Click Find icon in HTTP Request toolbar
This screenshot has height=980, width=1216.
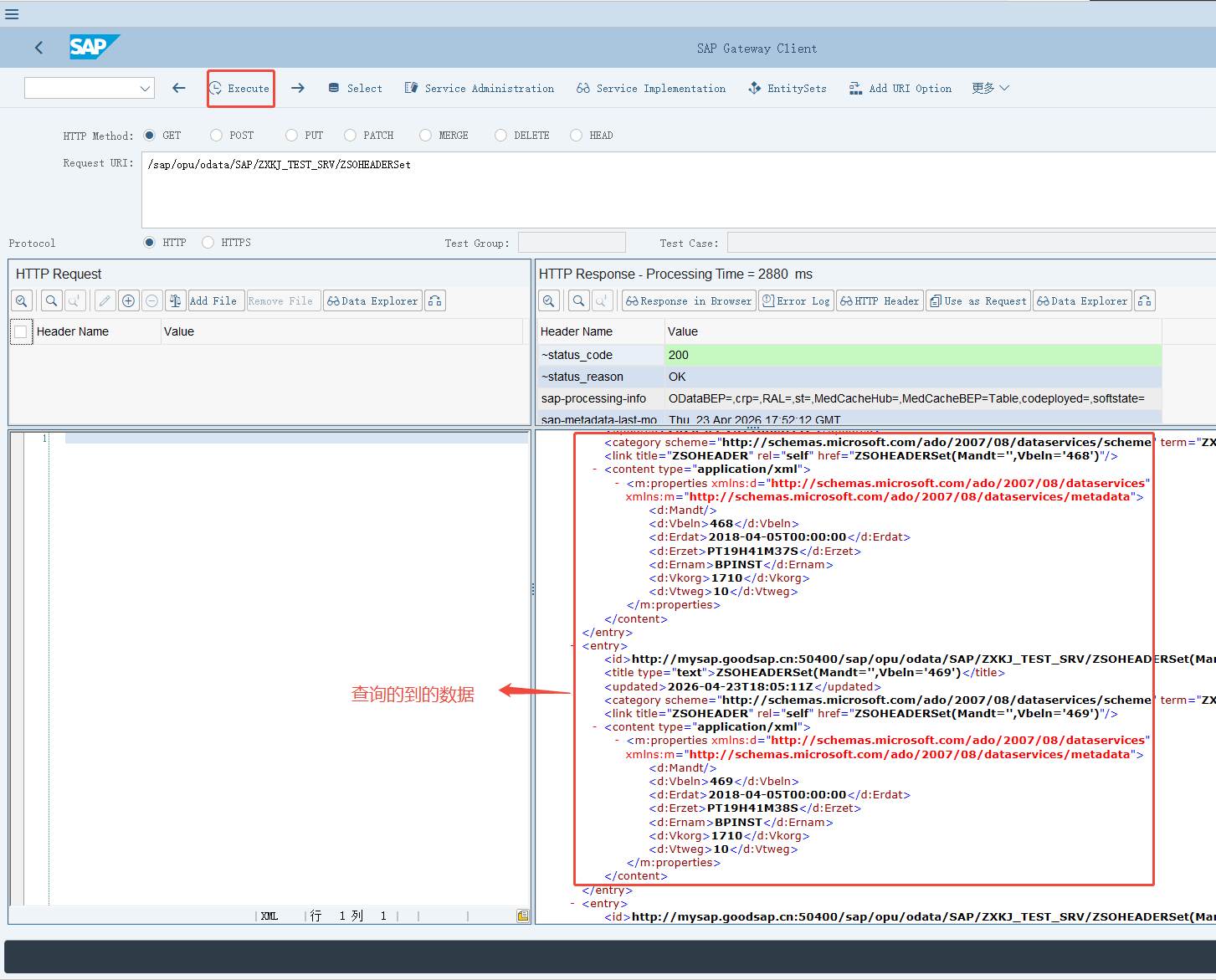(51, 300)
